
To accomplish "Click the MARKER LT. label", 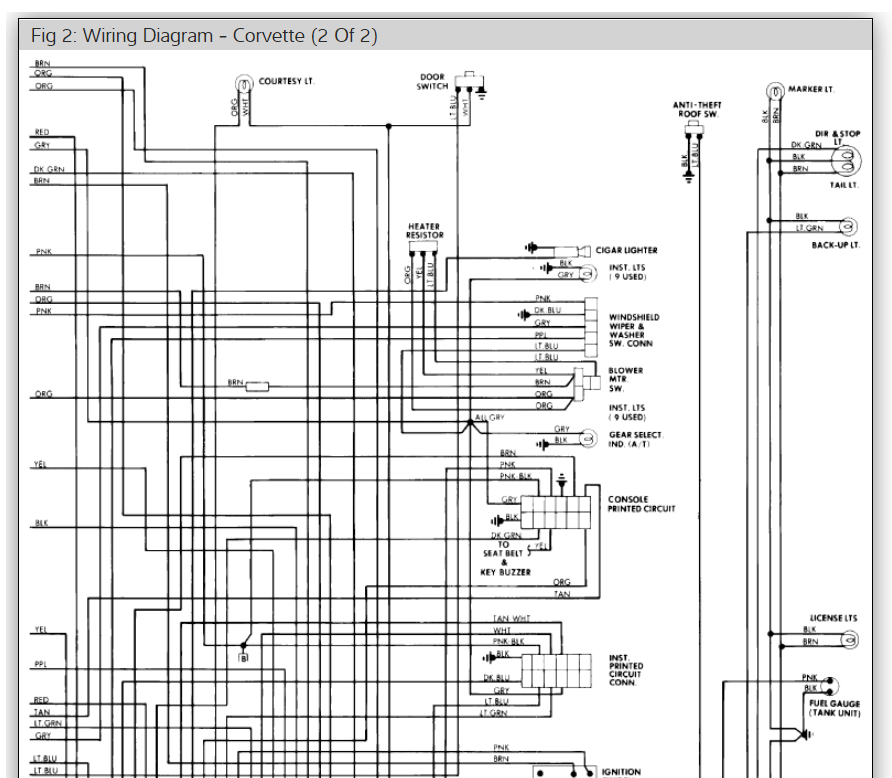I will tap(811, 89).
